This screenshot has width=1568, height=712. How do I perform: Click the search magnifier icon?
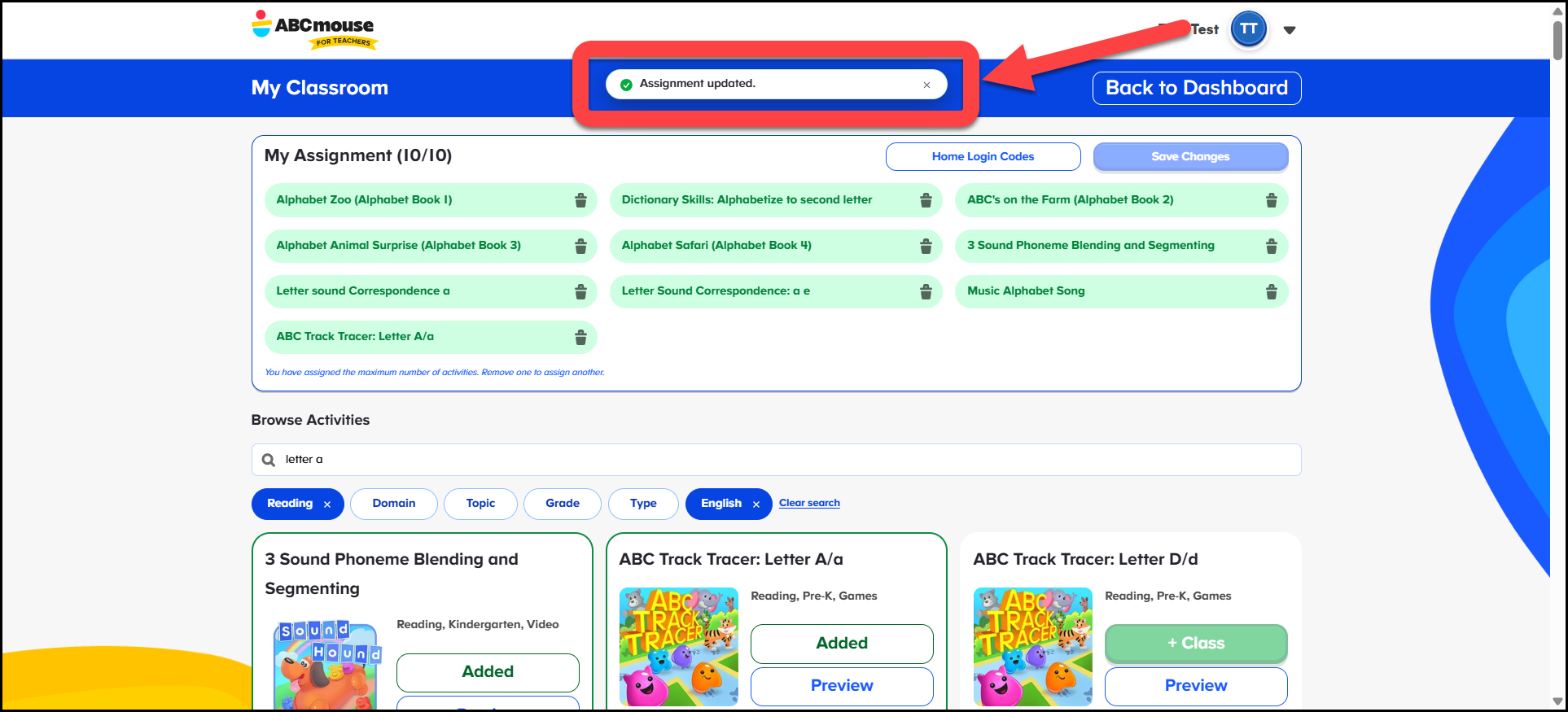pos(269,460)
